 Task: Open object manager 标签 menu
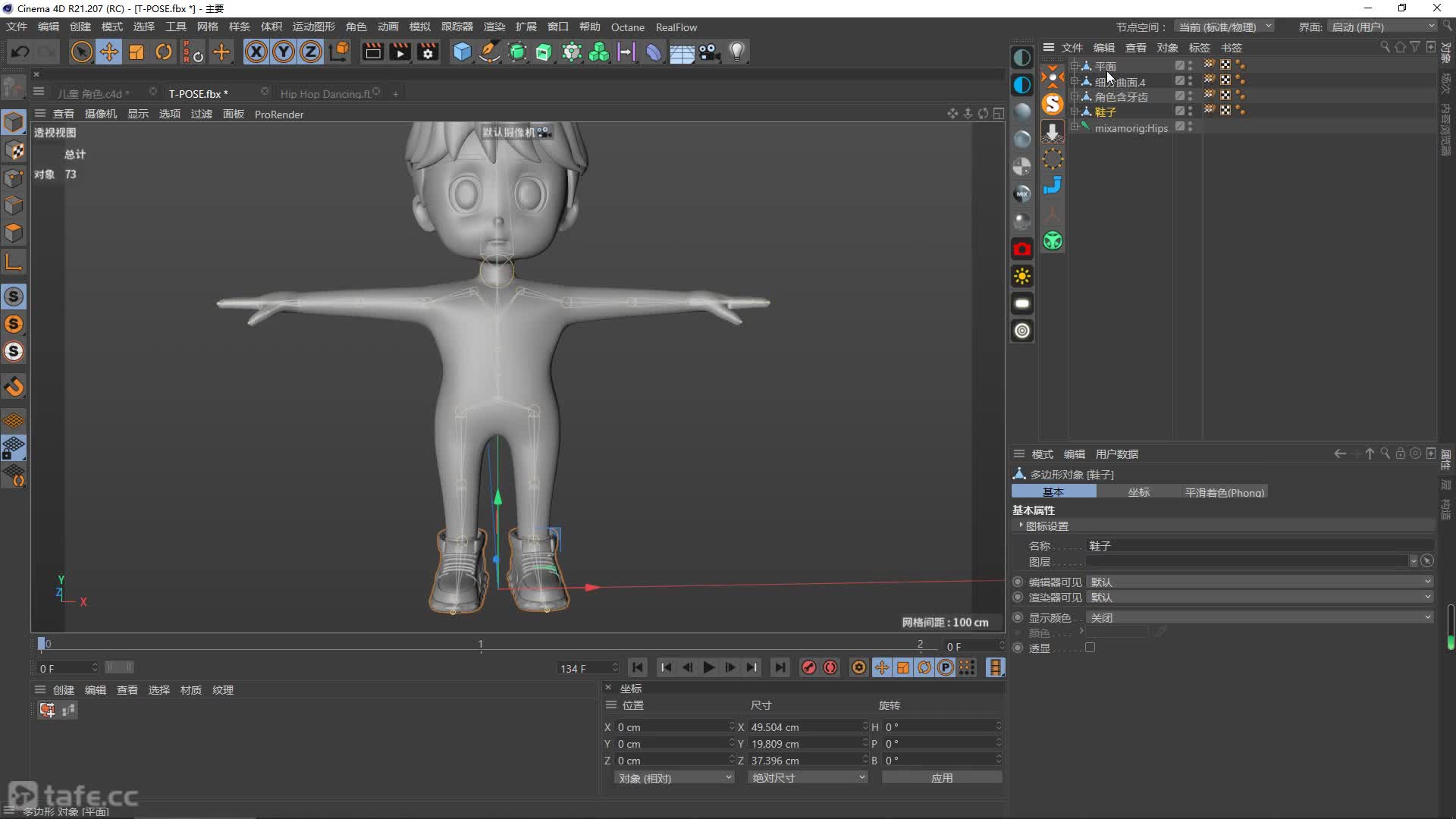(1200, 47)
